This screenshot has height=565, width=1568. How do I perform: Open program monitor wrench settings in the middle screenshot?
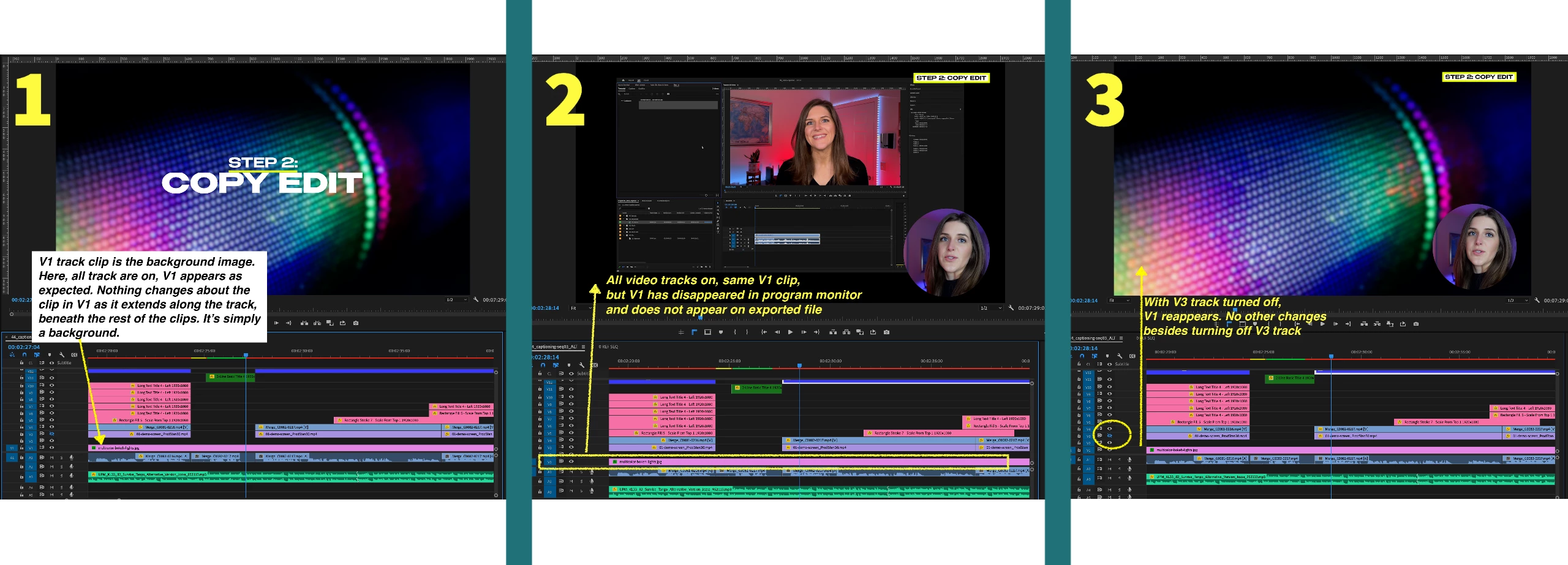1011,308
